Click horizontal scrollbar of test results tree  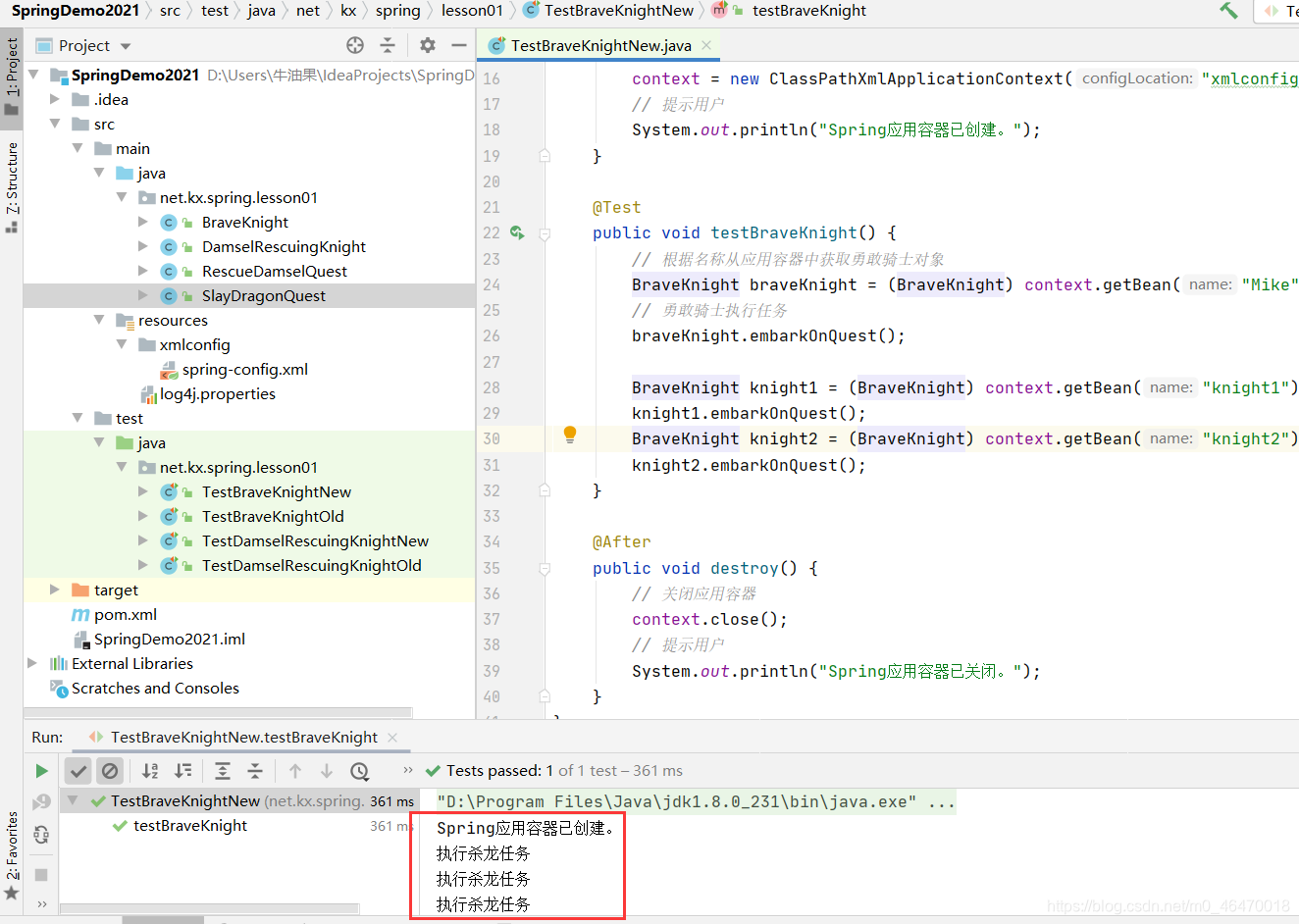point(210,909)
